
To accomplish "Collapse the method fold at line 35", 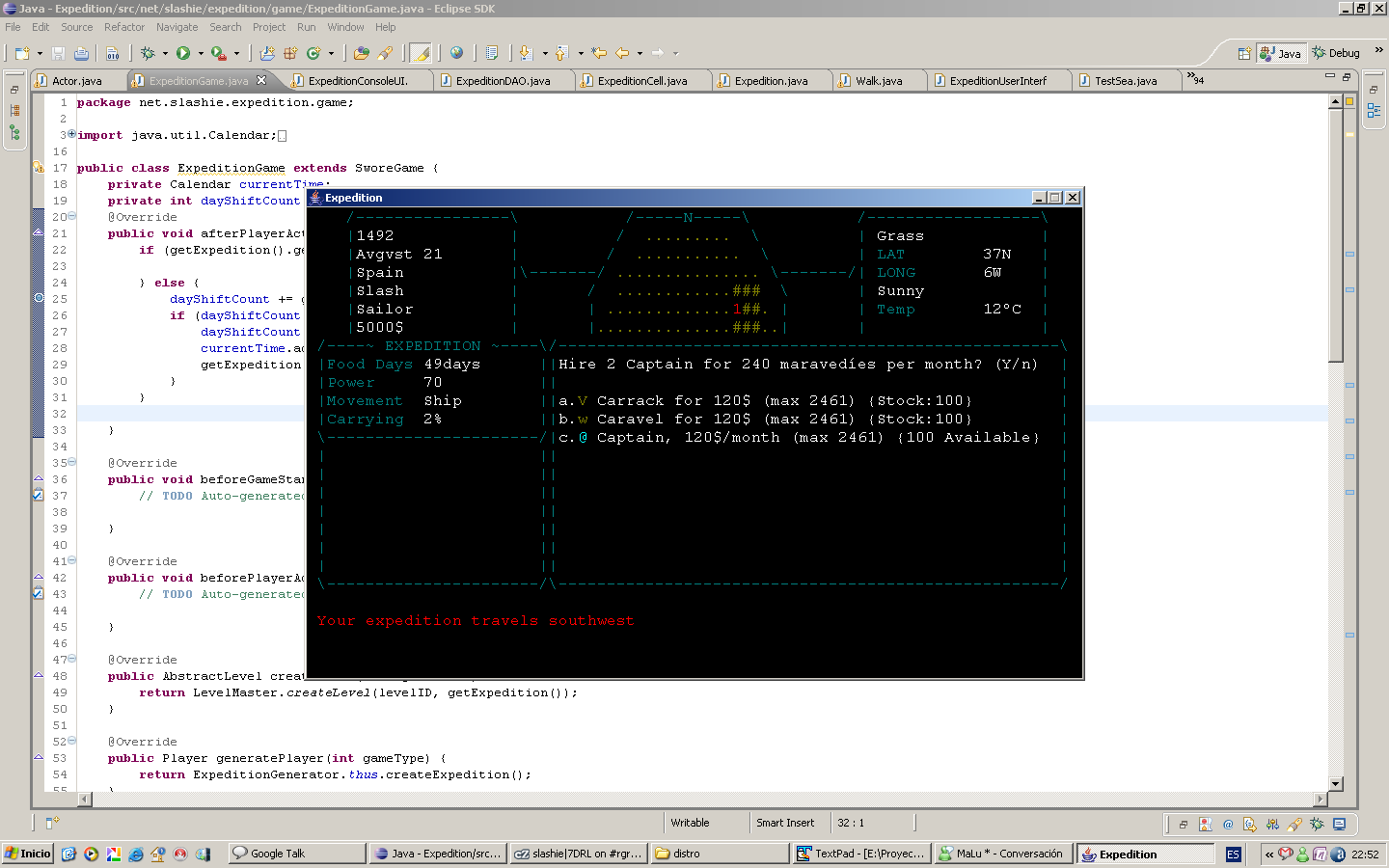I will (x=71, y=463).
